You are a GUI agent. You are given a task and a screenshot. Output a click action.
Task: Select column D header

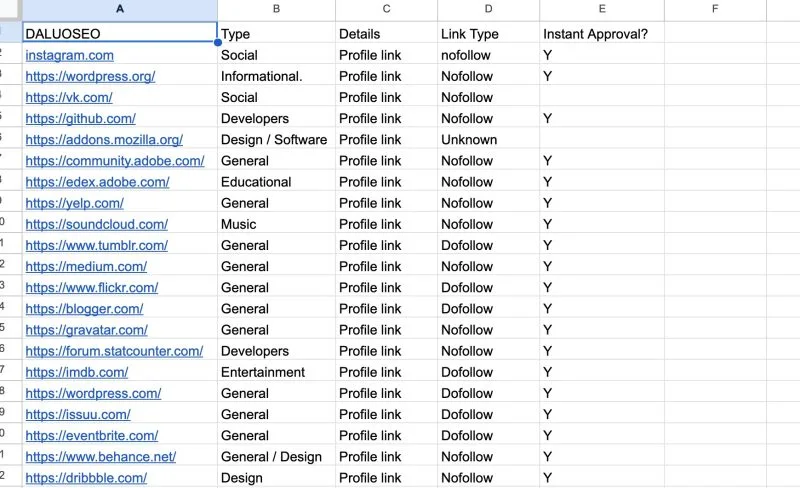click(488, 9)
